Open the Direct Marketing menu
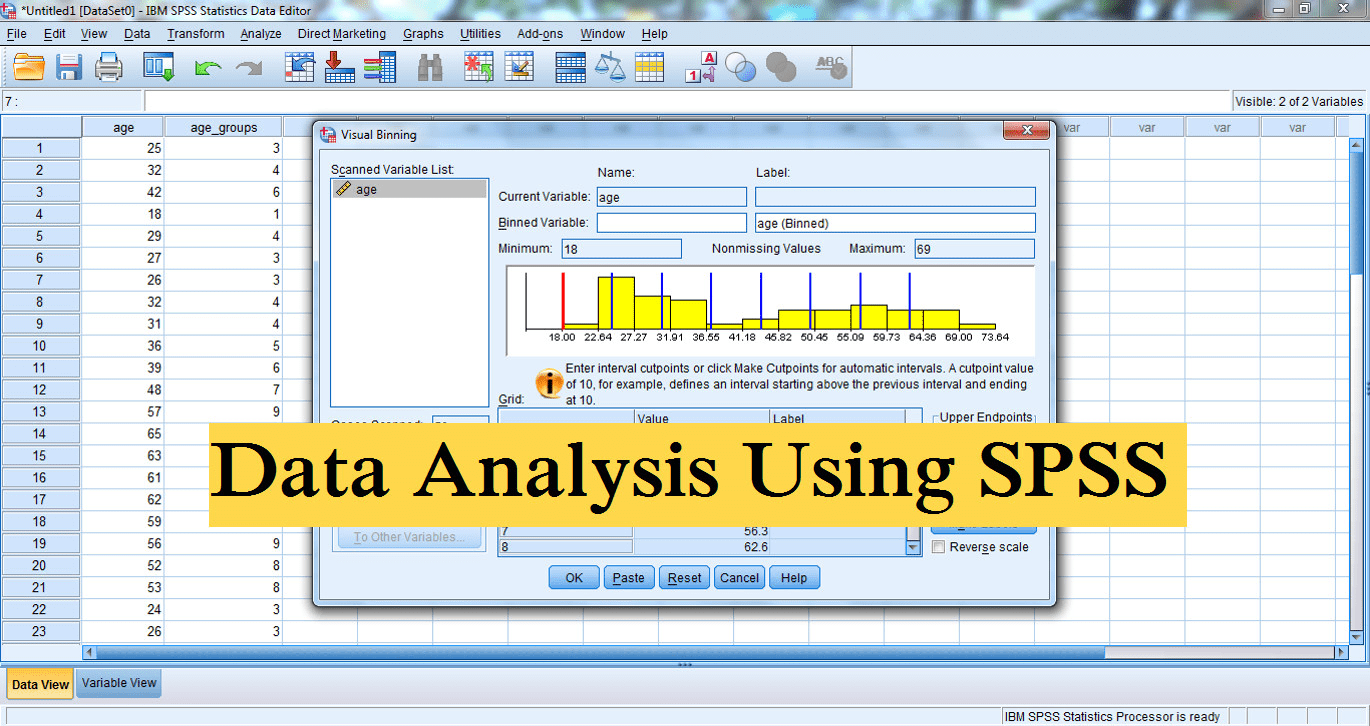The height and width of the screenshot is (726, 1370). (341, 33)
